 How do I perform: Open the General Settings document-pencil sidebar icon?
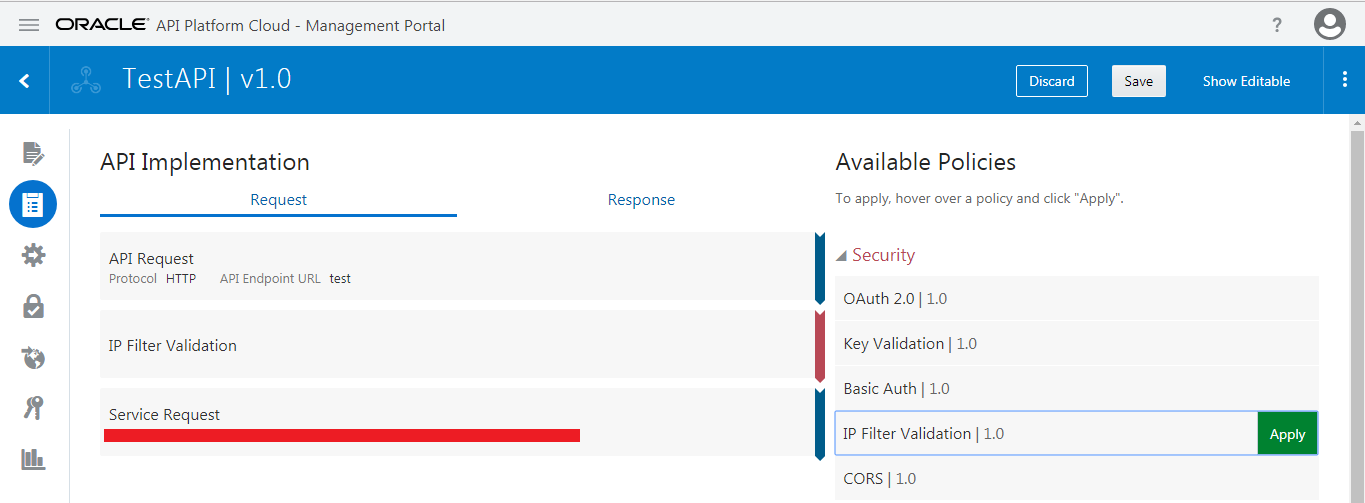pos(33,153)
